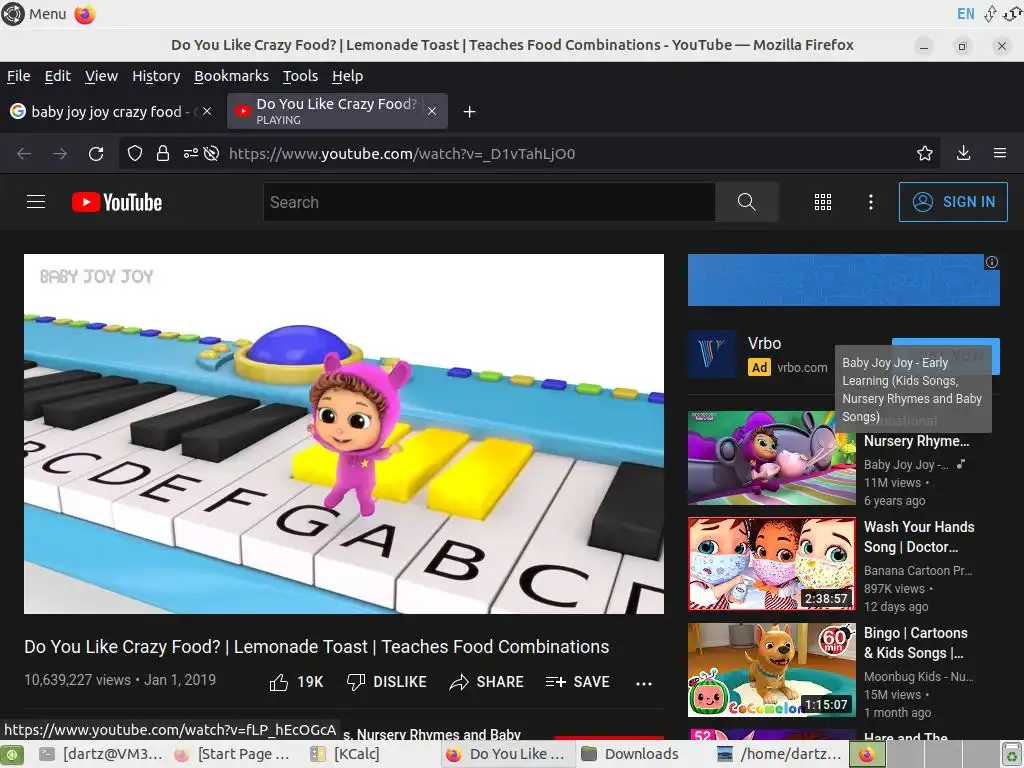Screen dimensions: 1024x768
Task: Click the EN keyboard layout indicator
Action: pos(966,14)
